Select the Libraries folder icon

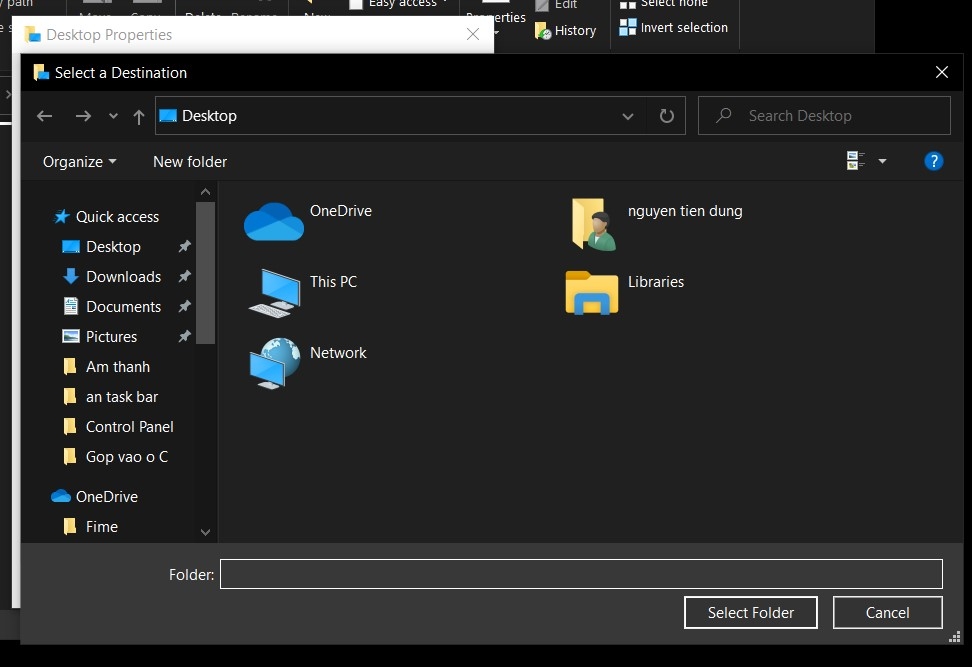(591, 293)
